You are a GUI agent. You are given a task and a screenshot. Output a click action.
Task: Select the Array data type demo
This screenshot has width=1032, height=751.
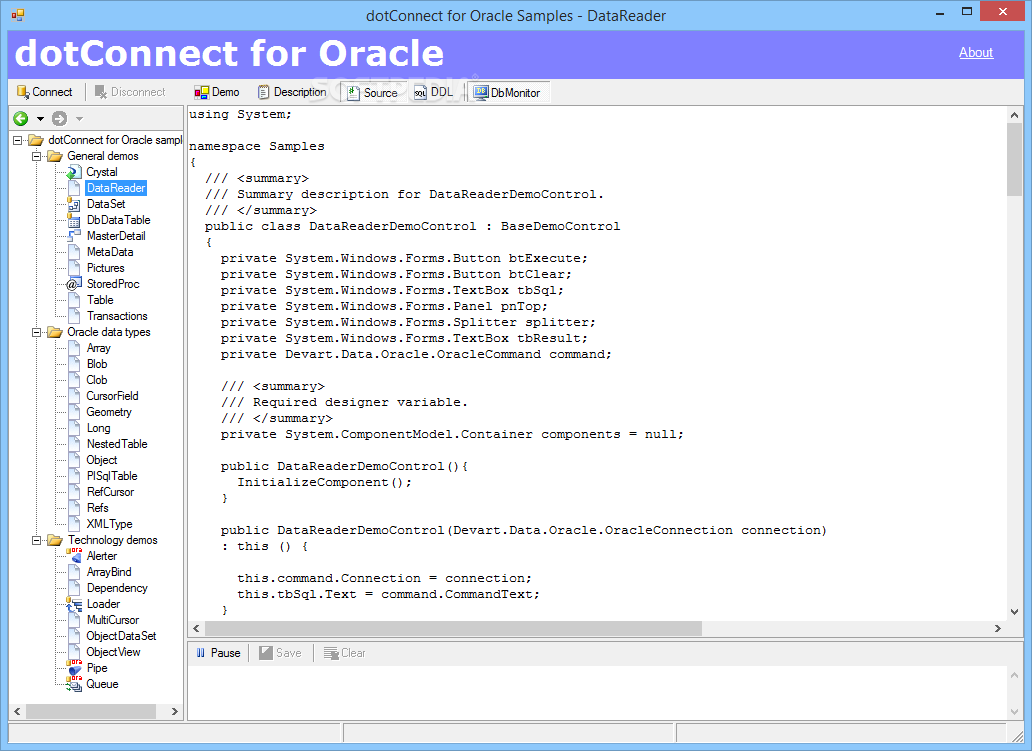click(99, 348)
